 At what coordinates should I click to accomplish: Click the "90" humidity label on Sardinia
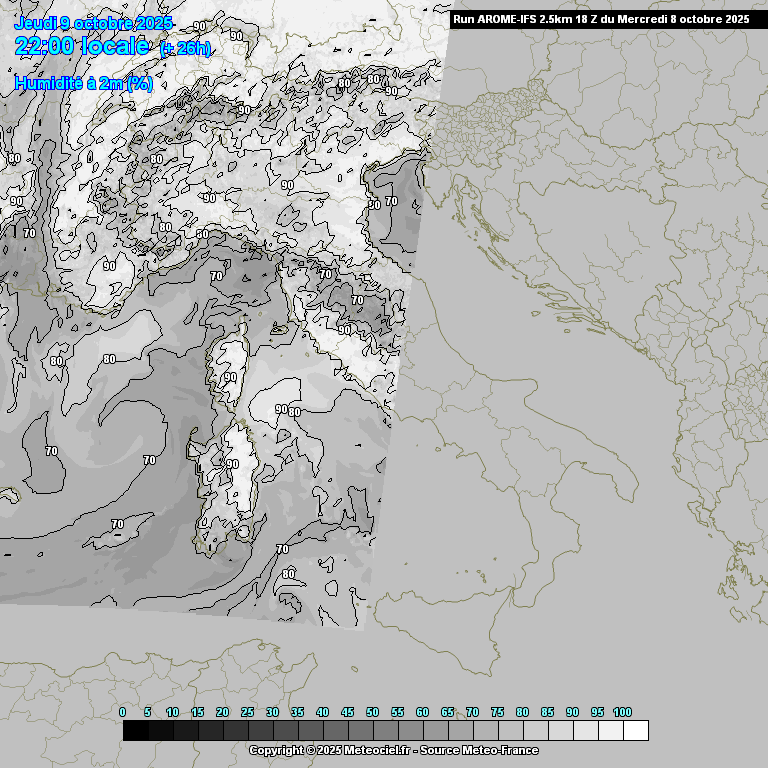click(232, 464)
